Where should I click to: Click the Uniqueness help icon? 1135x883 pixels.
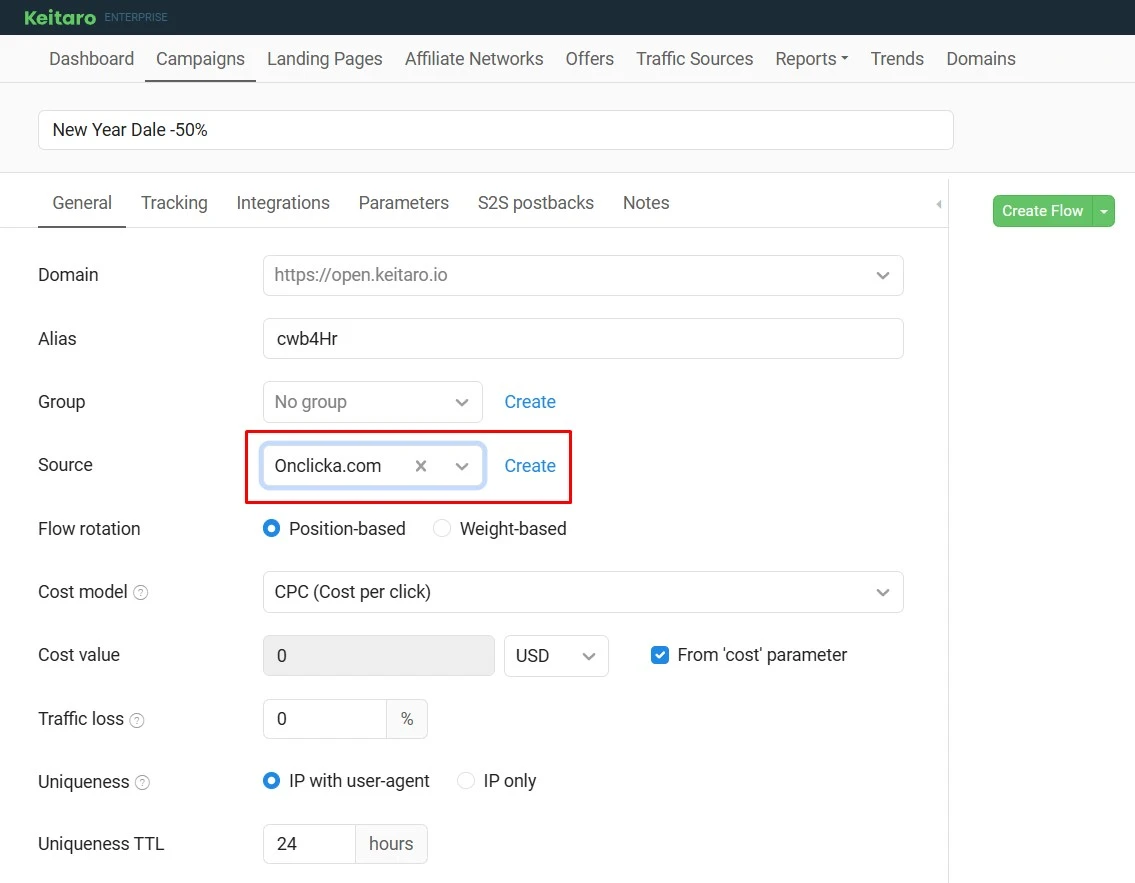(x=143, y=783)
